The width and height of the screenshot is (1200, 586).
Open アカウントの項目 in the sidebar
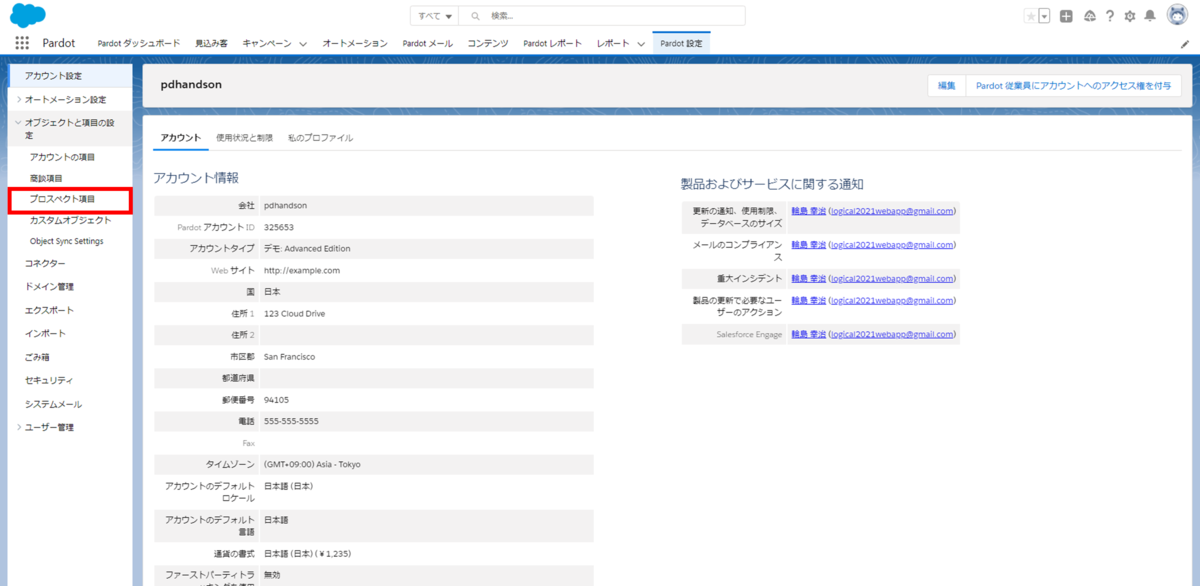[x=63, y=157]
